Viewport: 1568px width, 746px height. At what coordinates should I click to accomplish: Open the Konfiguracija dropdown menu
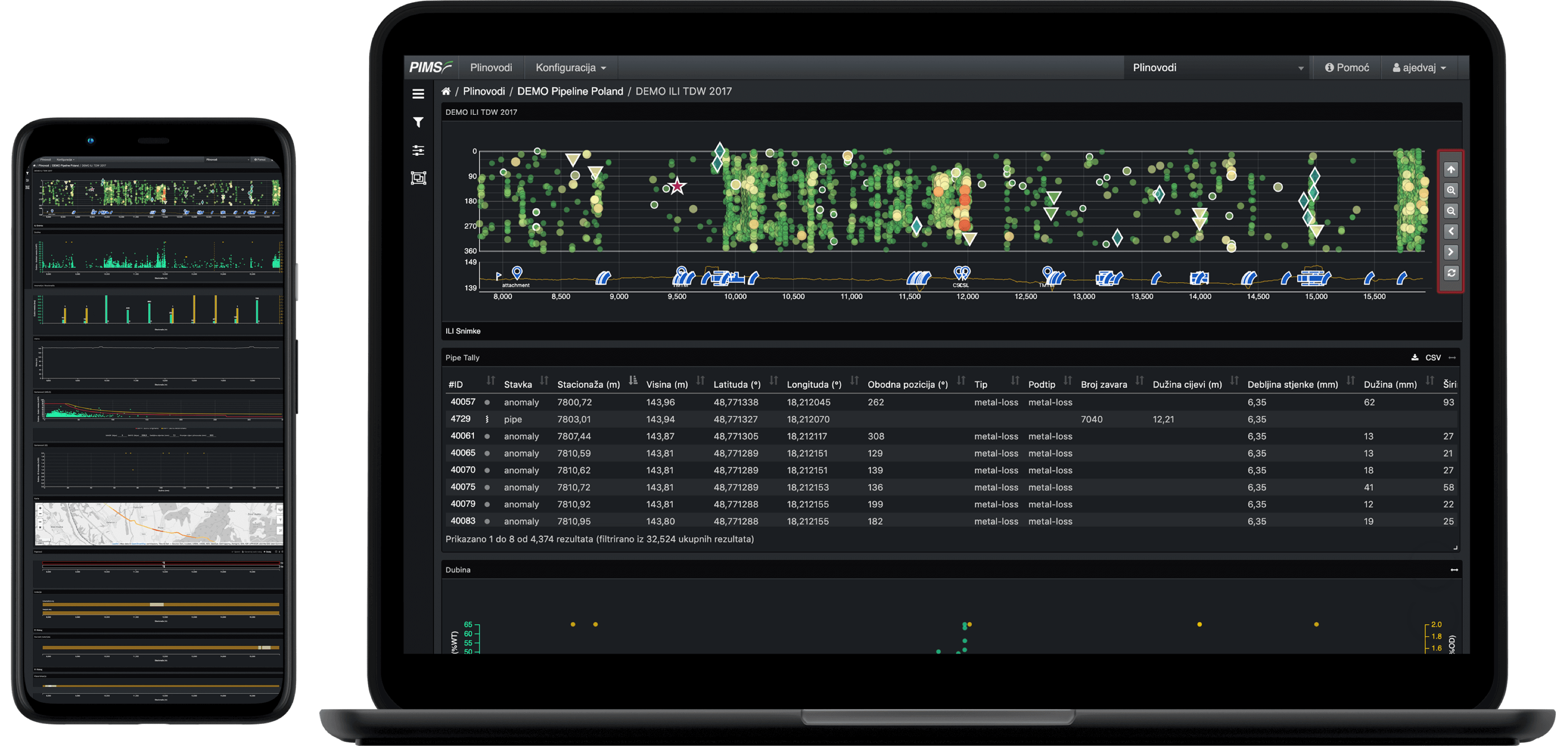coord(570,67)
